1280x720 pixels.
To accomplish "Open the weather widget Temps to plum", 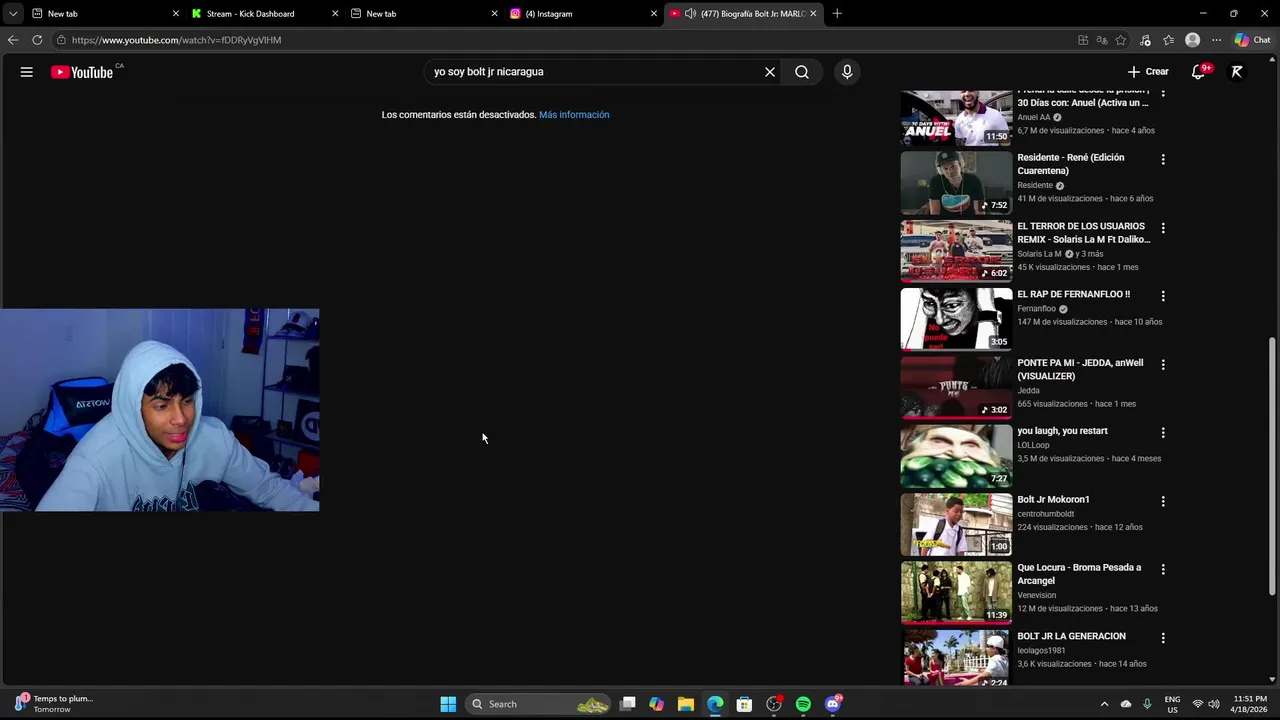I will coord(53,704).
